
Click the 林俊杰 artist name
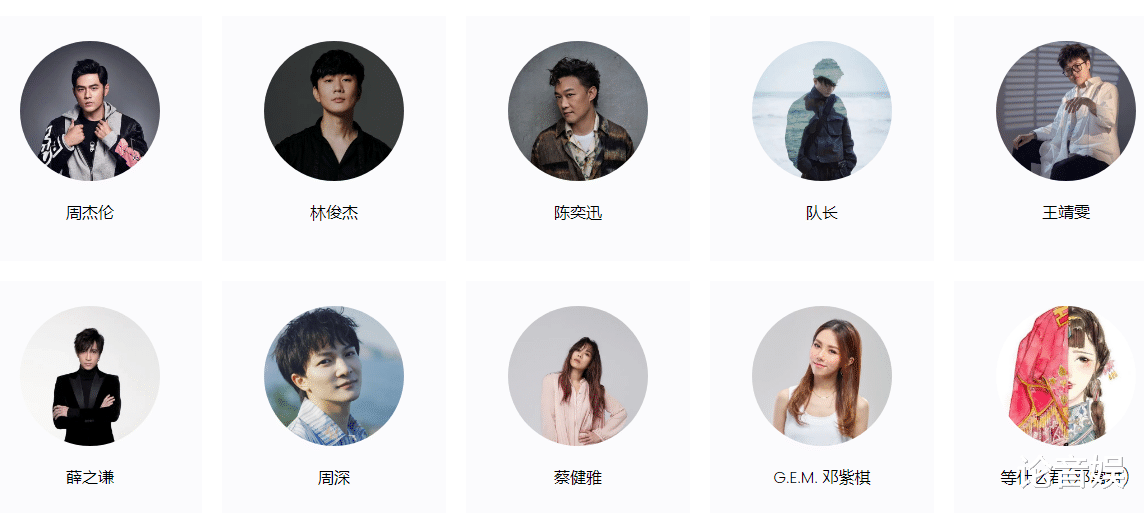pos(334,213)
